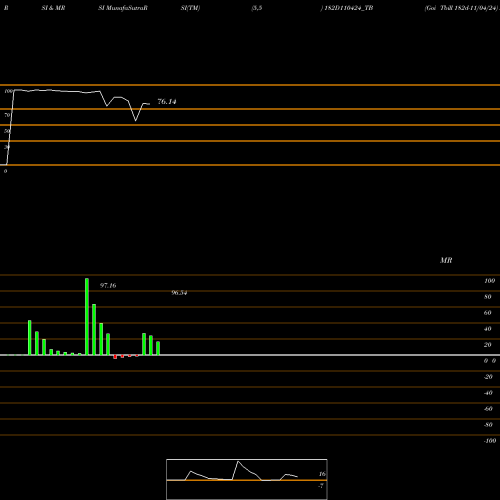Click the 60 label on MR axis
Viewport: 500px width, 500px height.
coord(488,313)
